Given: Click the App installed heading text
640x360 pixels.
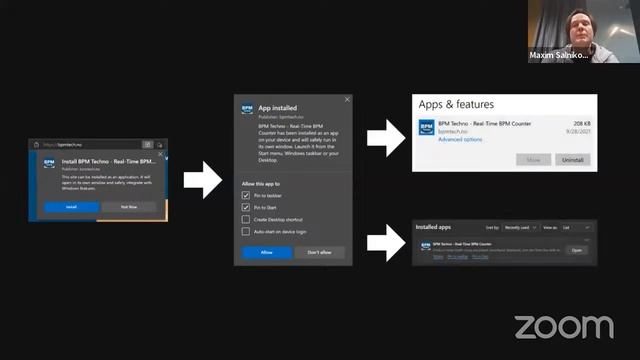Looking at the screenshot, I should tap(278, 108).
